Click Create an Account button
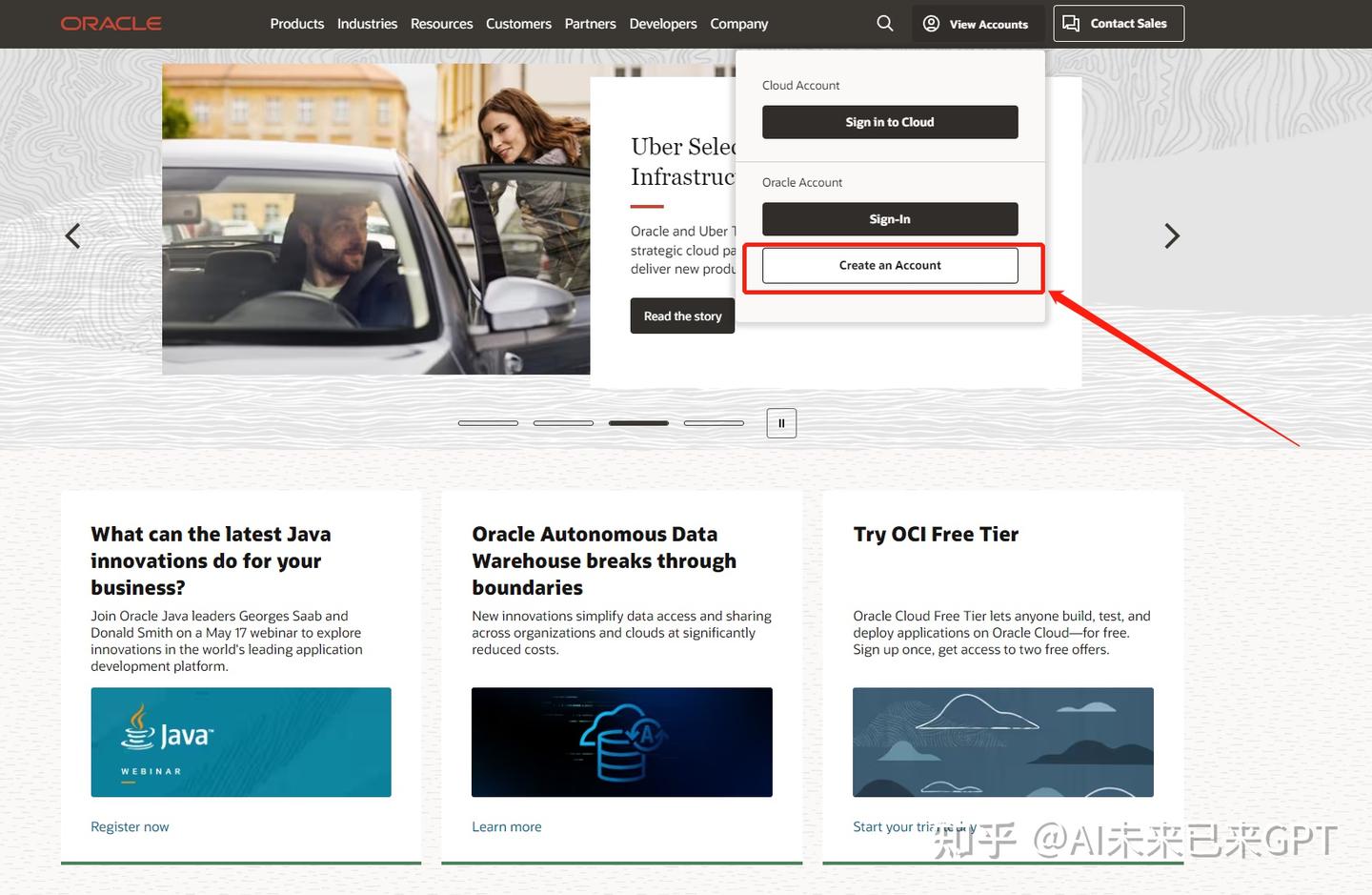This screenshot has height=895, width=1372. click(x=890, y=266)
